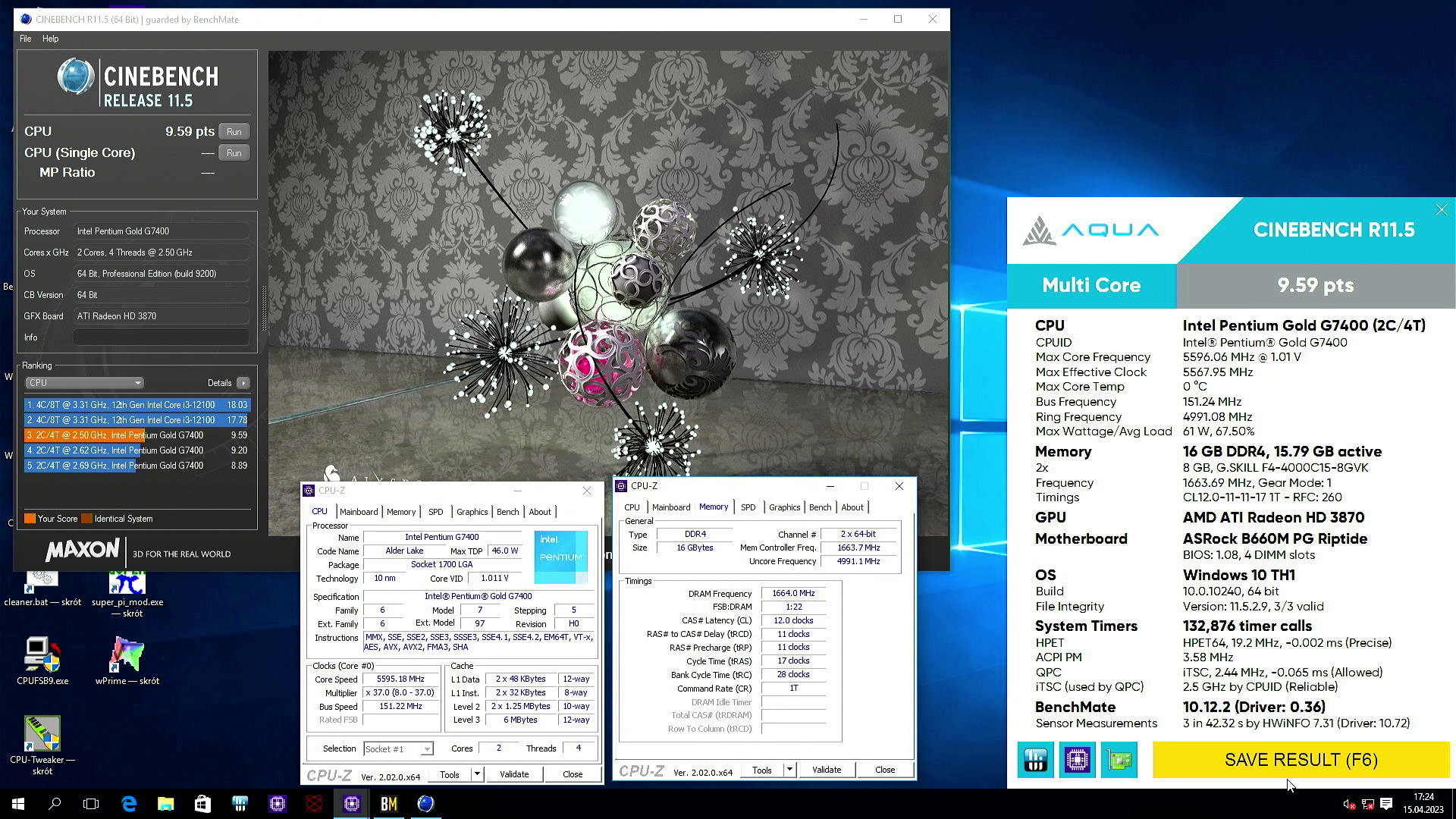Screen dimensions: 1456x819
Task: Expand Tools dropdown arrow in left CPU-Z
Action: [477, 774]
